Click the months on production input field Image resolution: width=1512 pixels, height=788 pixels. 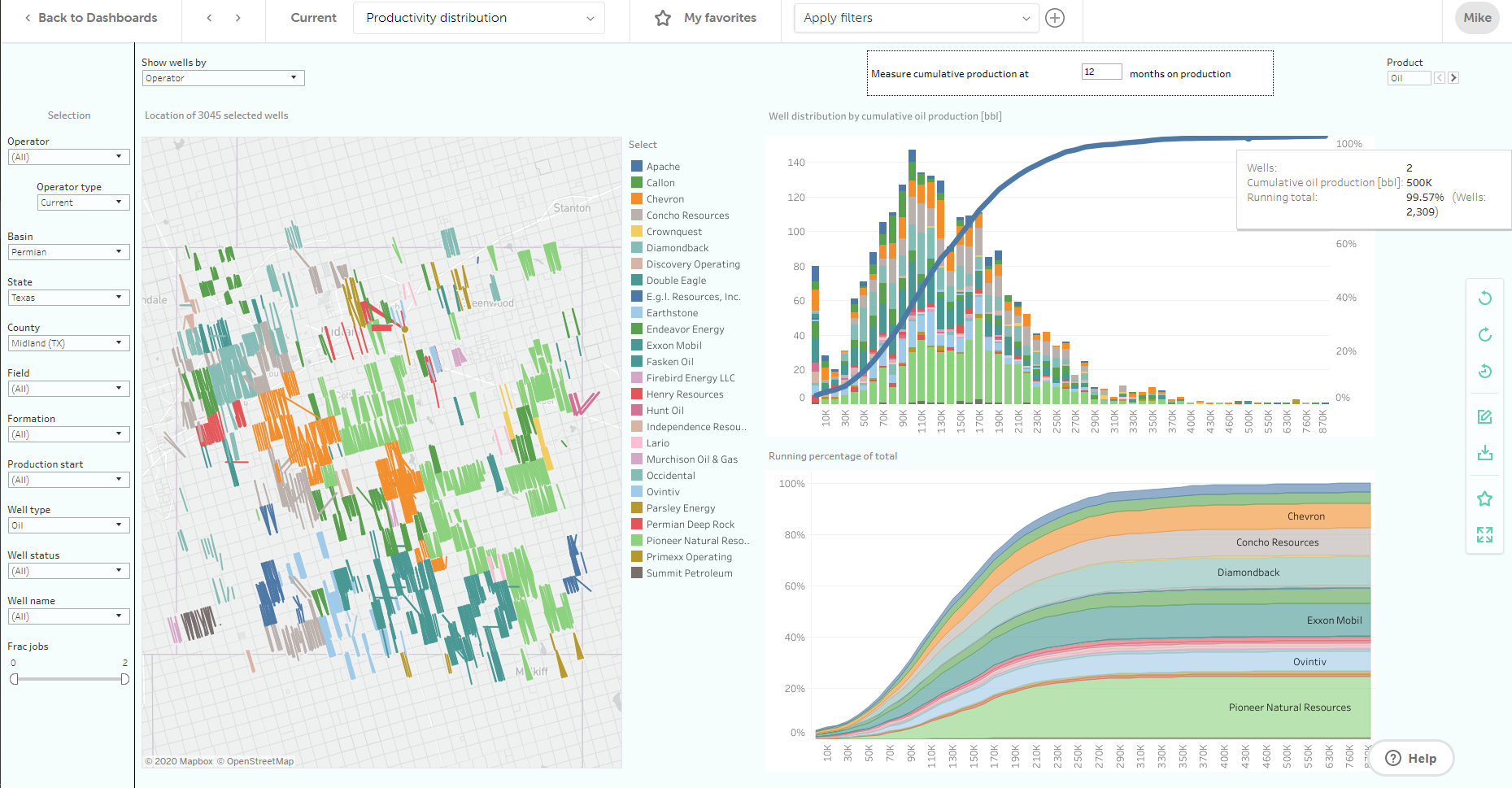click(x=1101, y=72)
